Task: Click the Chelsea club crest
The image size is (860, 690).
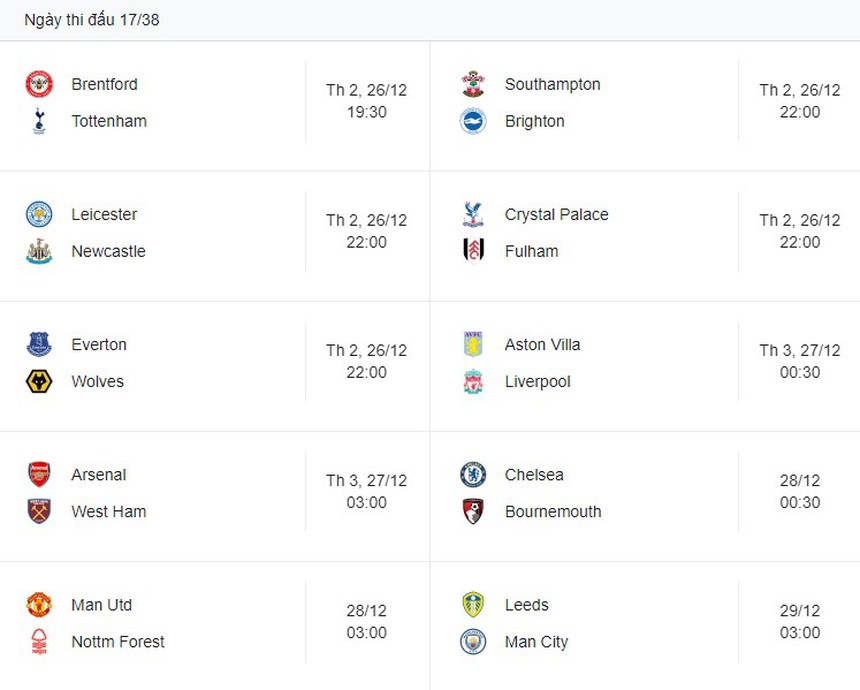Action: tap(473, 474)
